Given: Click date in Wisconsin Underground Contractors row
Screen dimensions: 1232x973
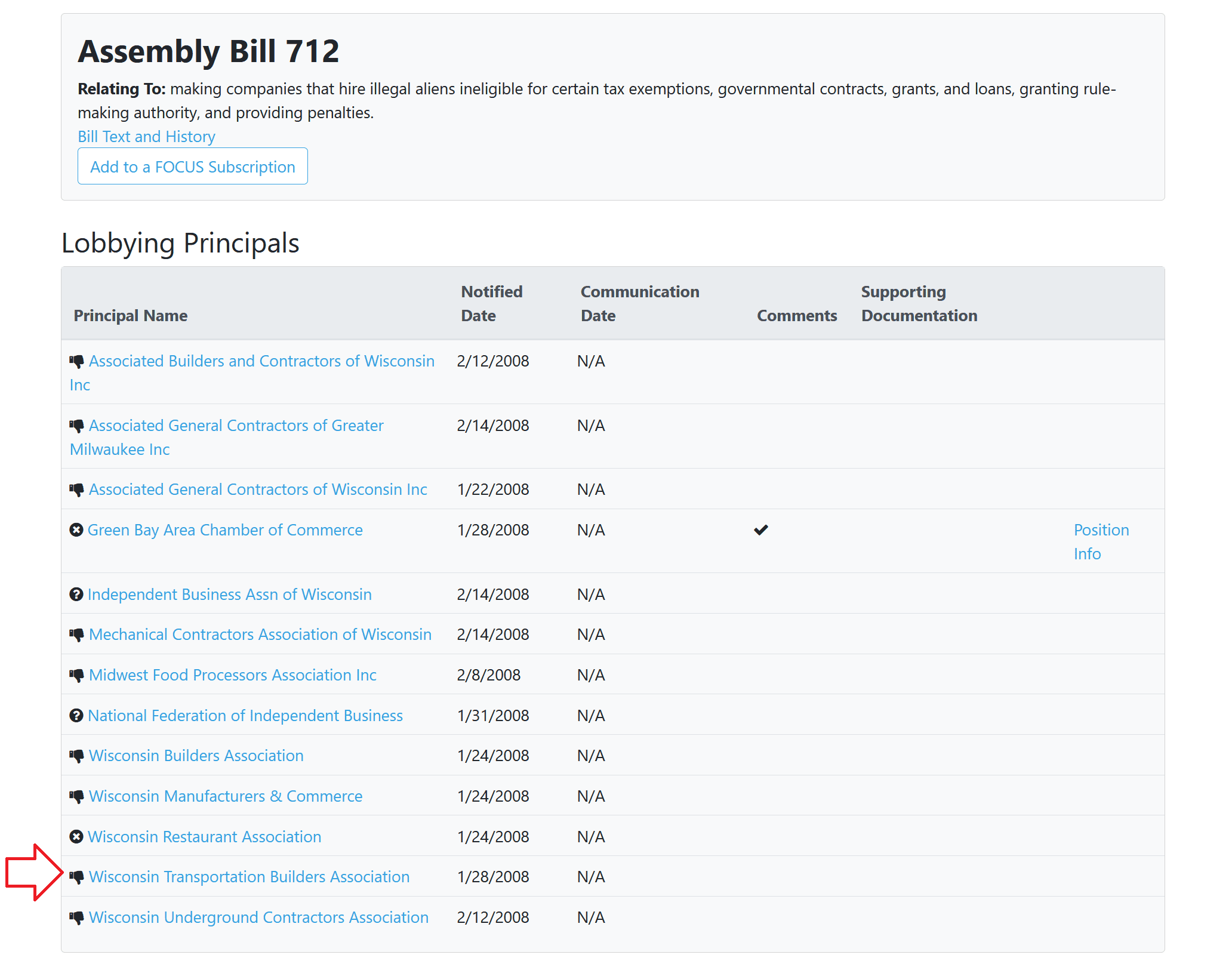Looking at the screenshot, I should click(493, 917).
